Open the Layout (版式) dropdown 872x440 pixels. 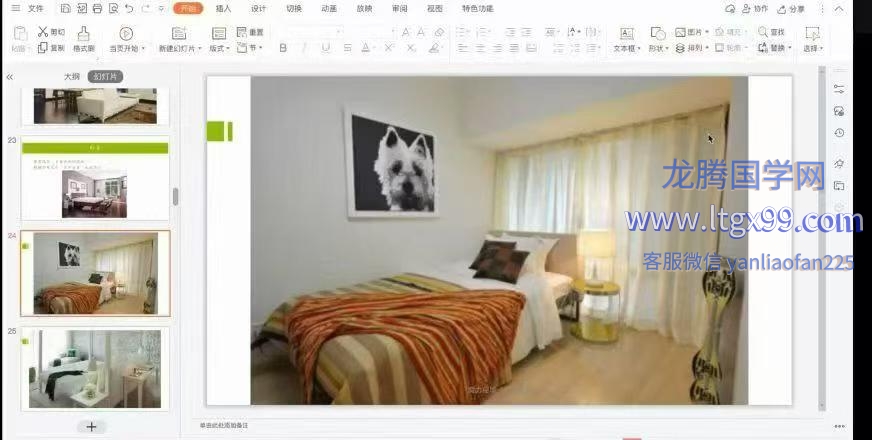[x=219, y=48]
